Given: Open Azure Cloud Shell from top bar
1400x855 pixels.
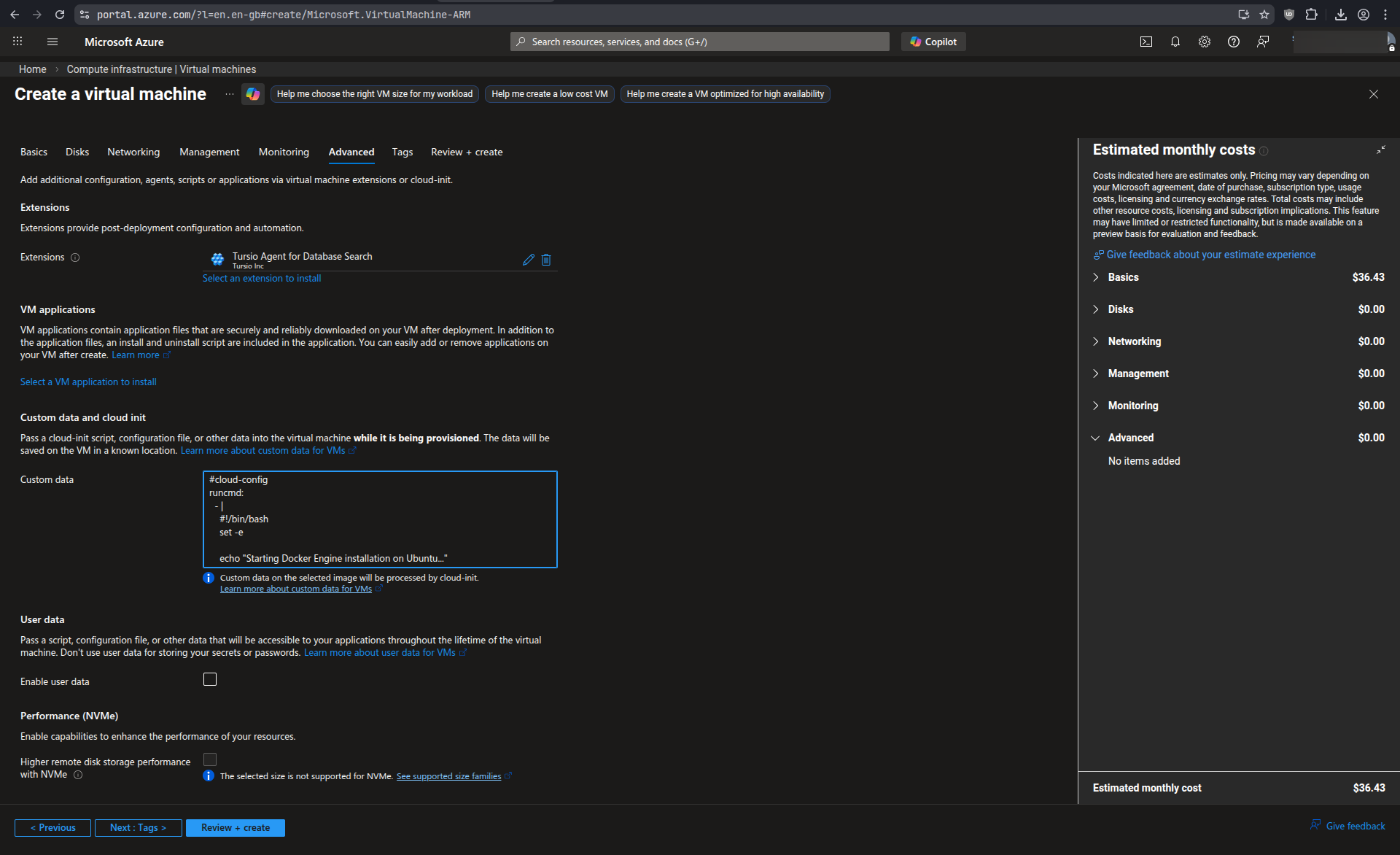Looking at the screenshot, I should [1146, 42].
